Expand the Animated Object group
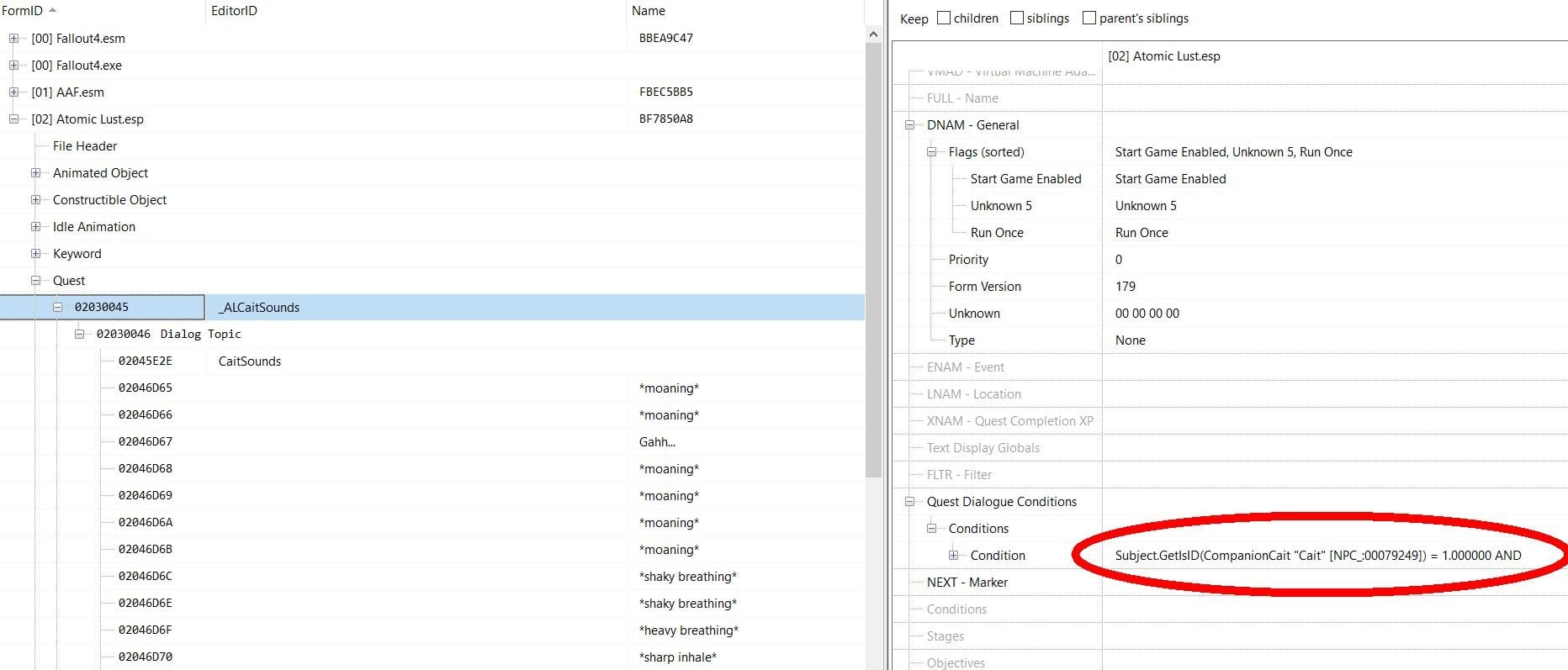The height and width of the screenshot is (670, 1568). point(35,173)
